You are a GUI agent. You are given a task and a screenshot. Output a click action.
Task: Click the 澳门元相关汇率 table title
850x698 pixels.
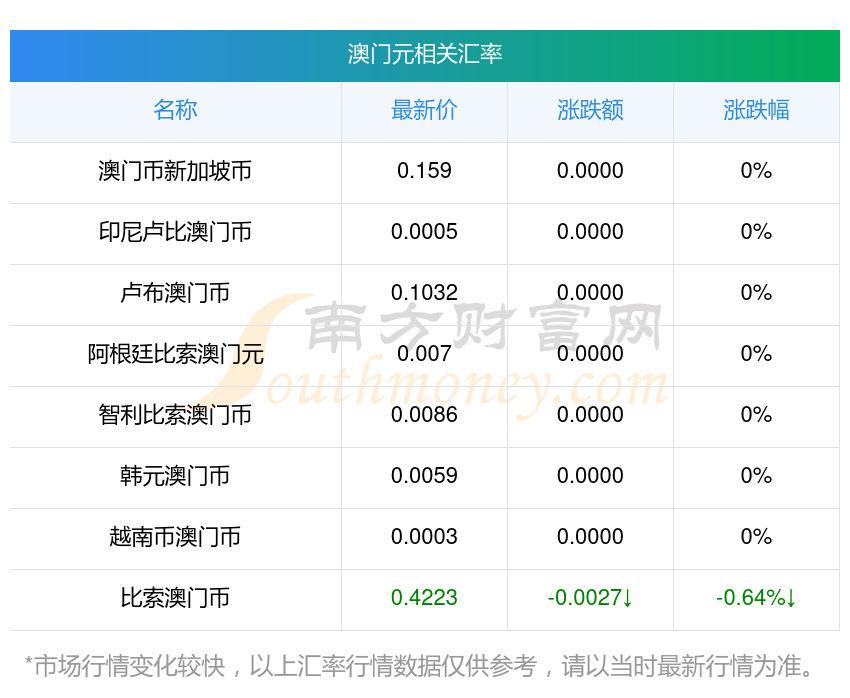point(425,55)
